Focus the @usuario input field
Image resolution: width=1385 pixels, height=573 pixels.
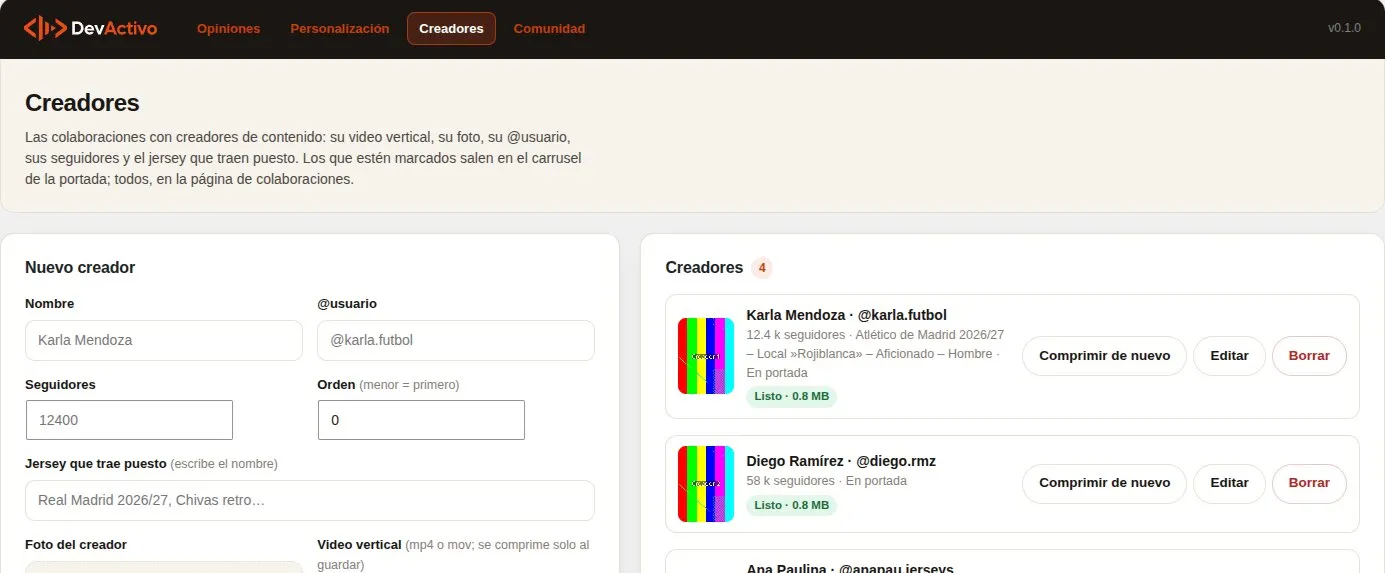[456, 340]
